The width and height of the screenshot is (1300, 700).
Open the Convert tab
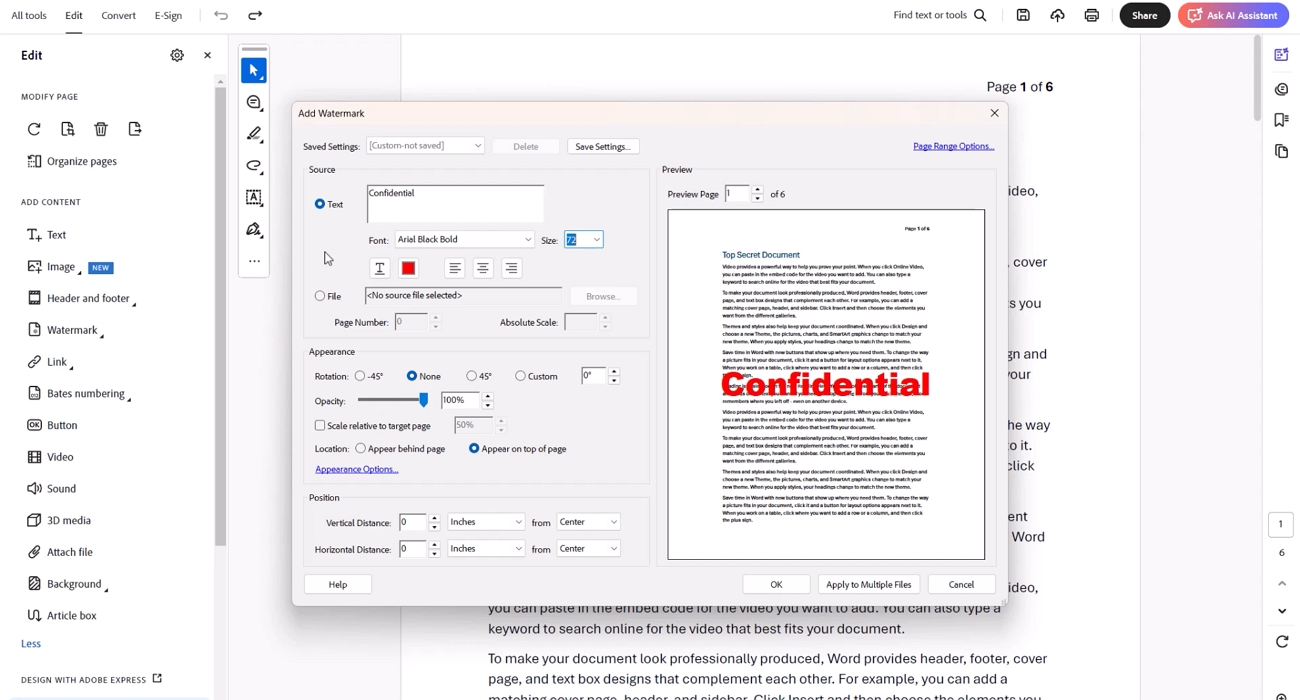[x=119, y=15]
